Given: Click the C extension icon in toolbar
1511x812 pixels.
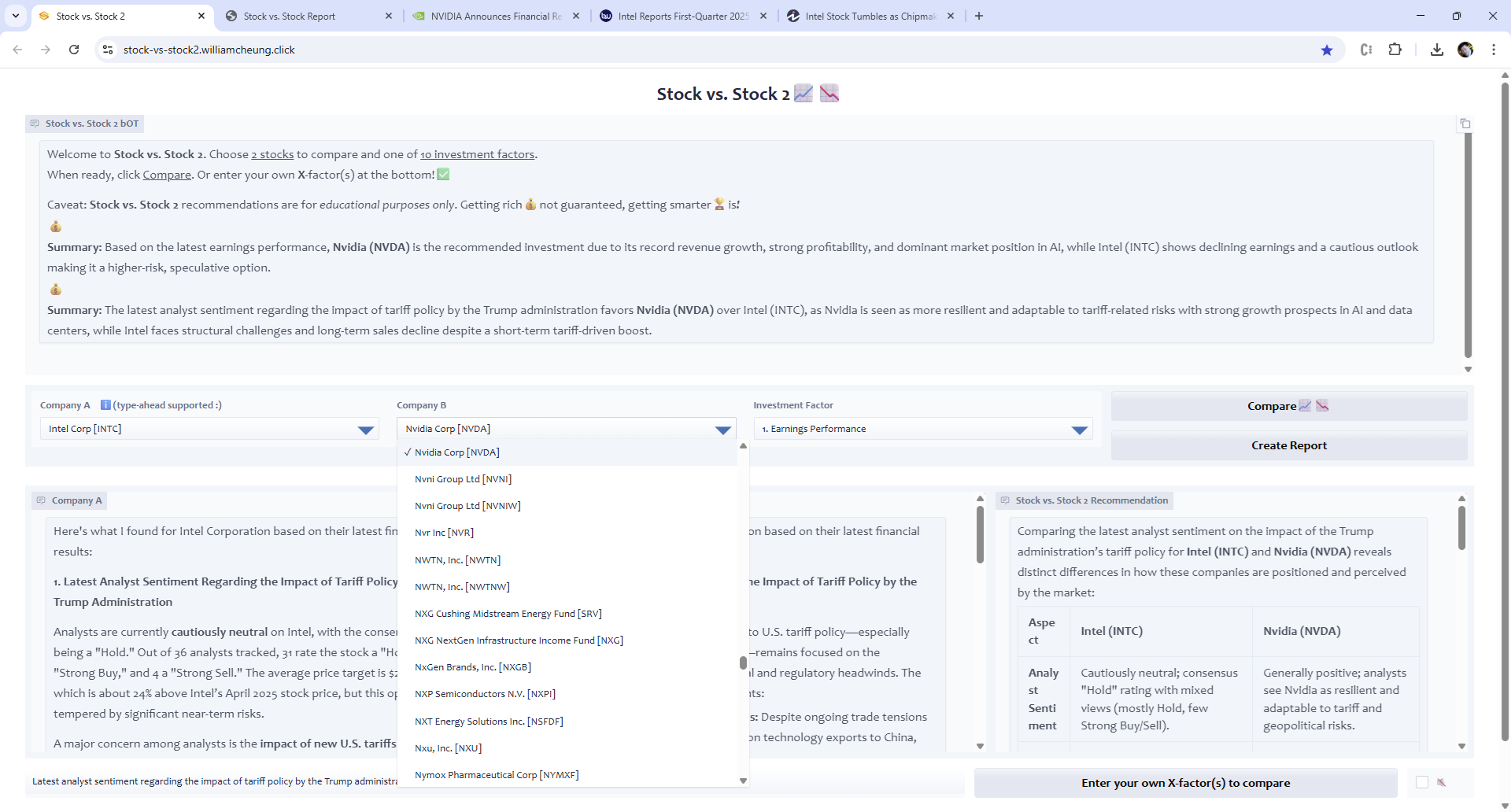Looking at the screenshot, I should 1366,50.
